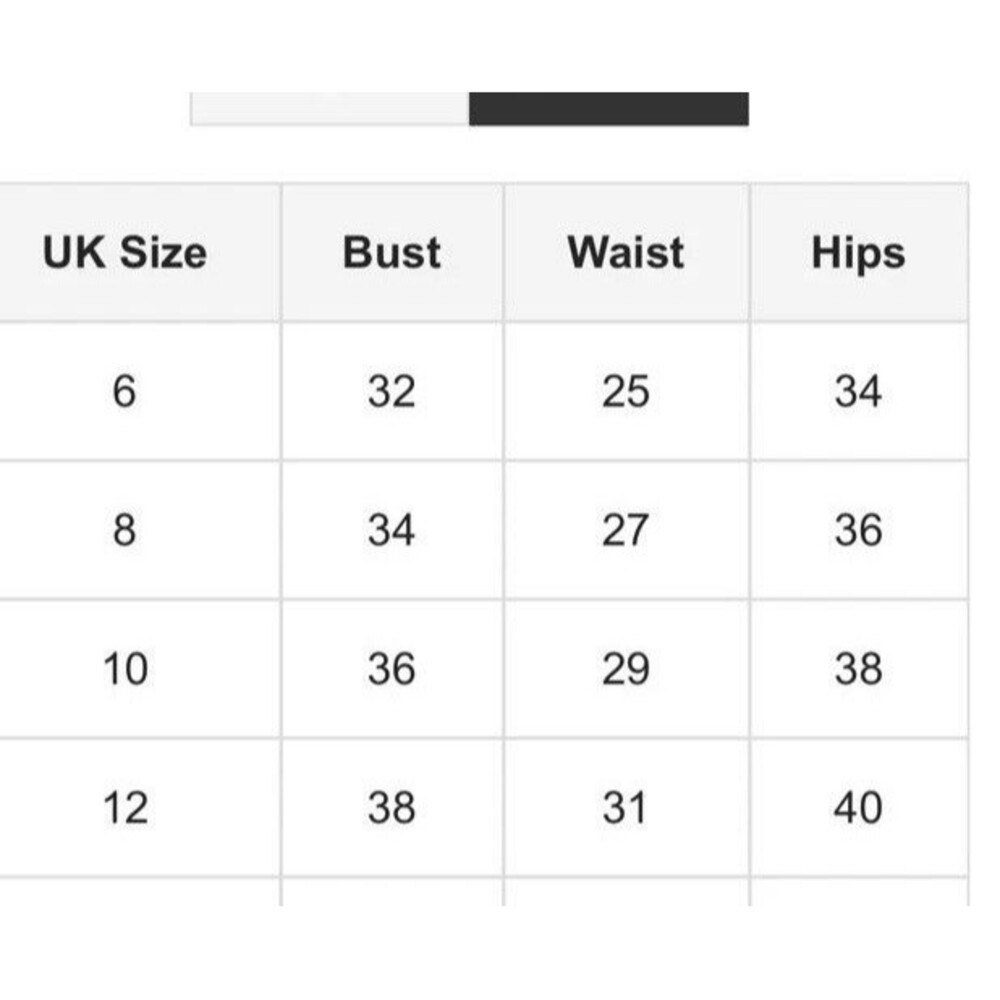The width and height of the screenshot is (1000, 1000).
Task: Click waist value 29 for size 10
Action: tap(626, 669)
